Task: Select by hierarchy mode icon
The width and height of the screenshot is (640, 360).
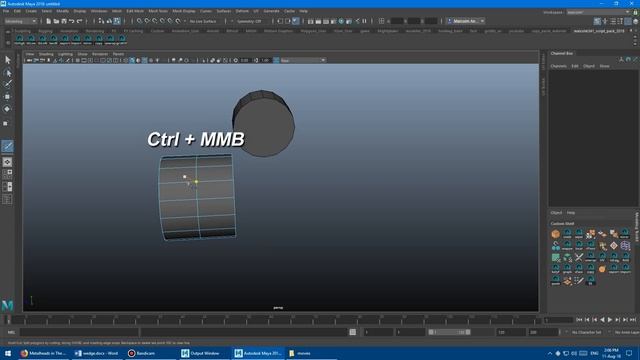Action: tap(101, 21)
